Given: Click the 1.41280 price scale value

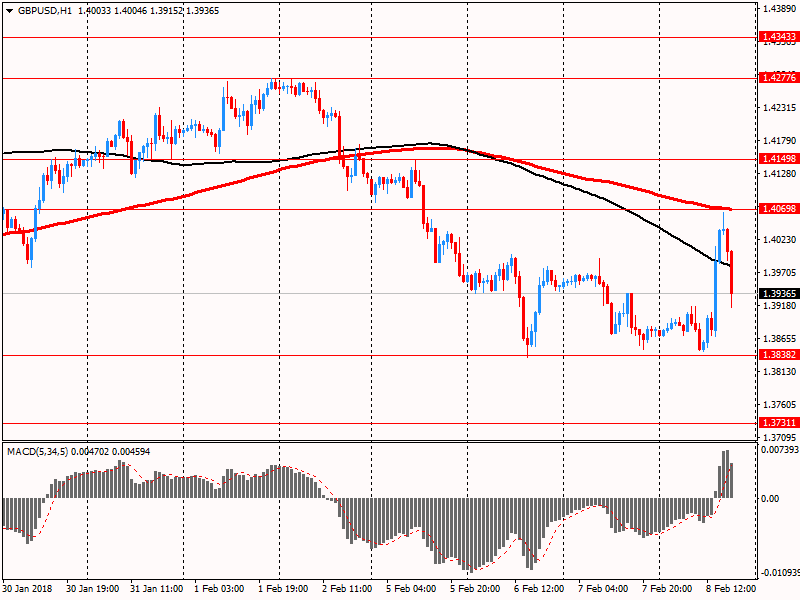Looking at the screenshot, I should pos(780,173).
